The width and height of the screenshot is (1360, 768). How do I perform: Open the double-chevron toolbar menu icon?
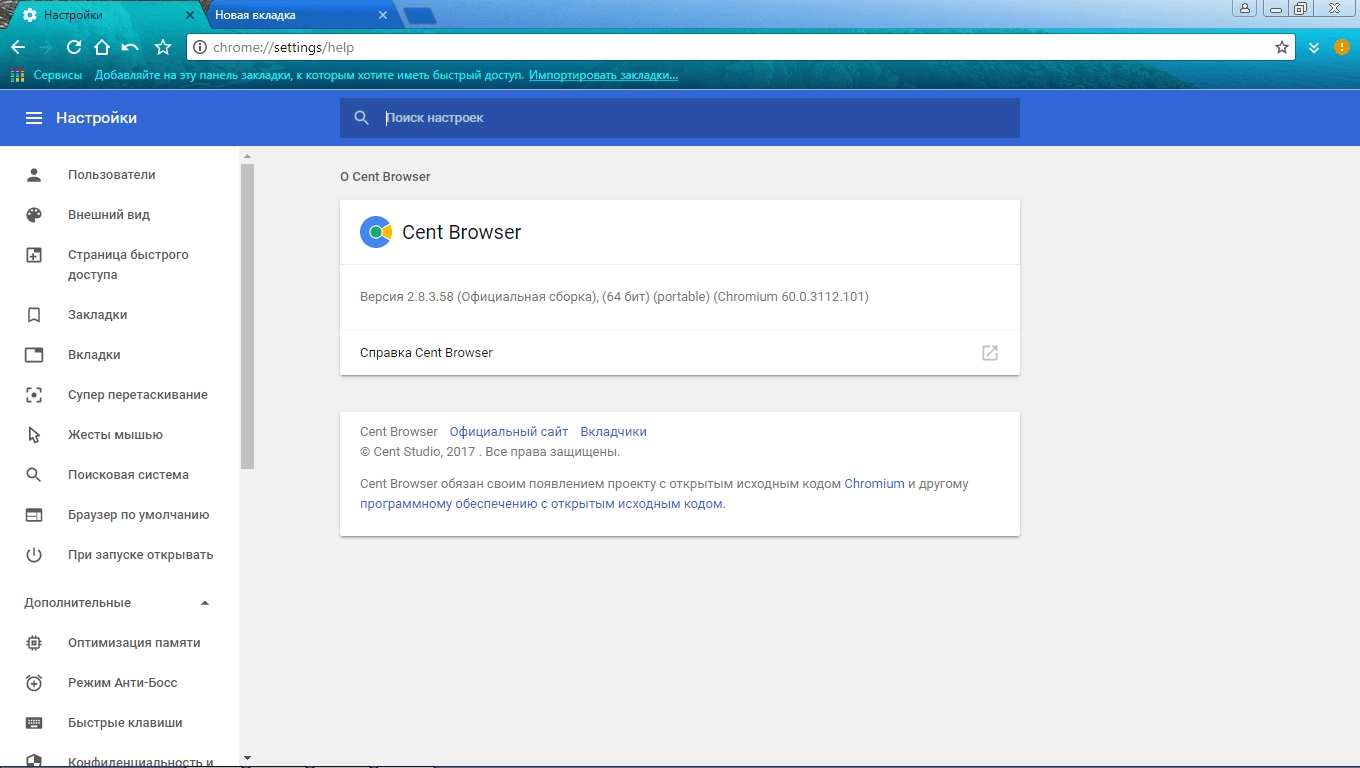click(1315, 47)
